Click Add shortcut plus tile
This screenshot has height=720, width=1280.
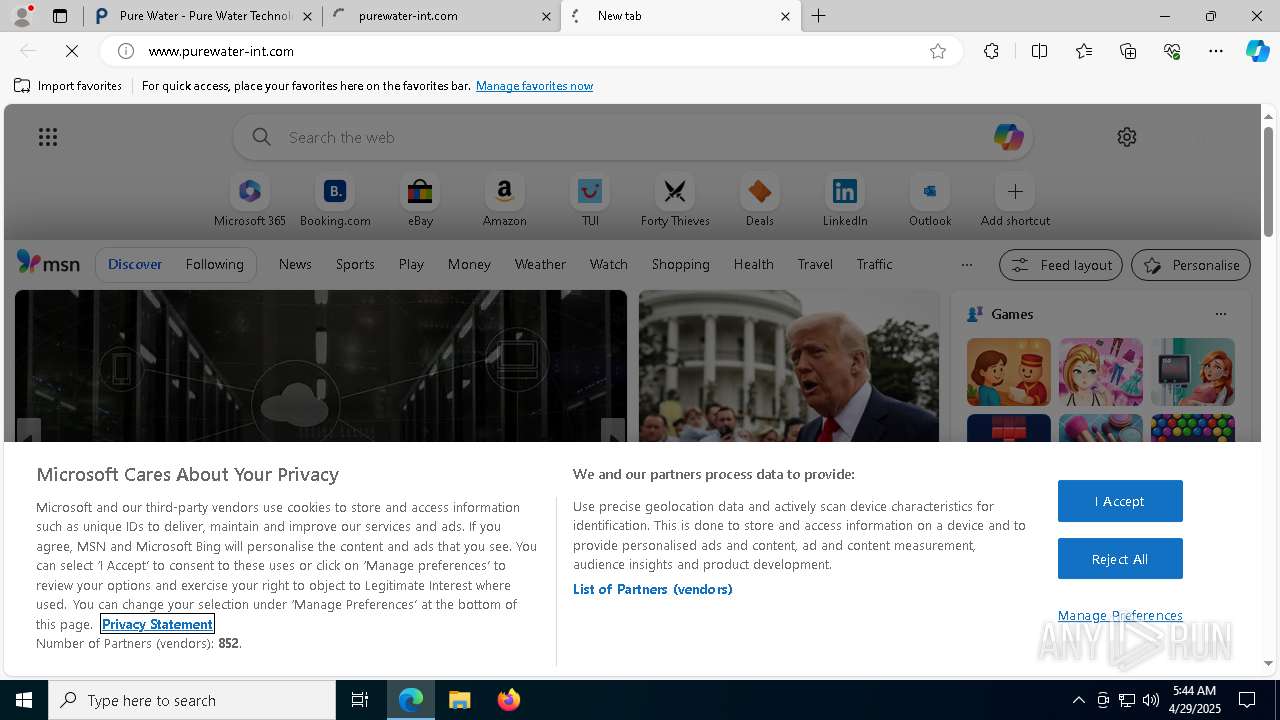(1015, 201)
